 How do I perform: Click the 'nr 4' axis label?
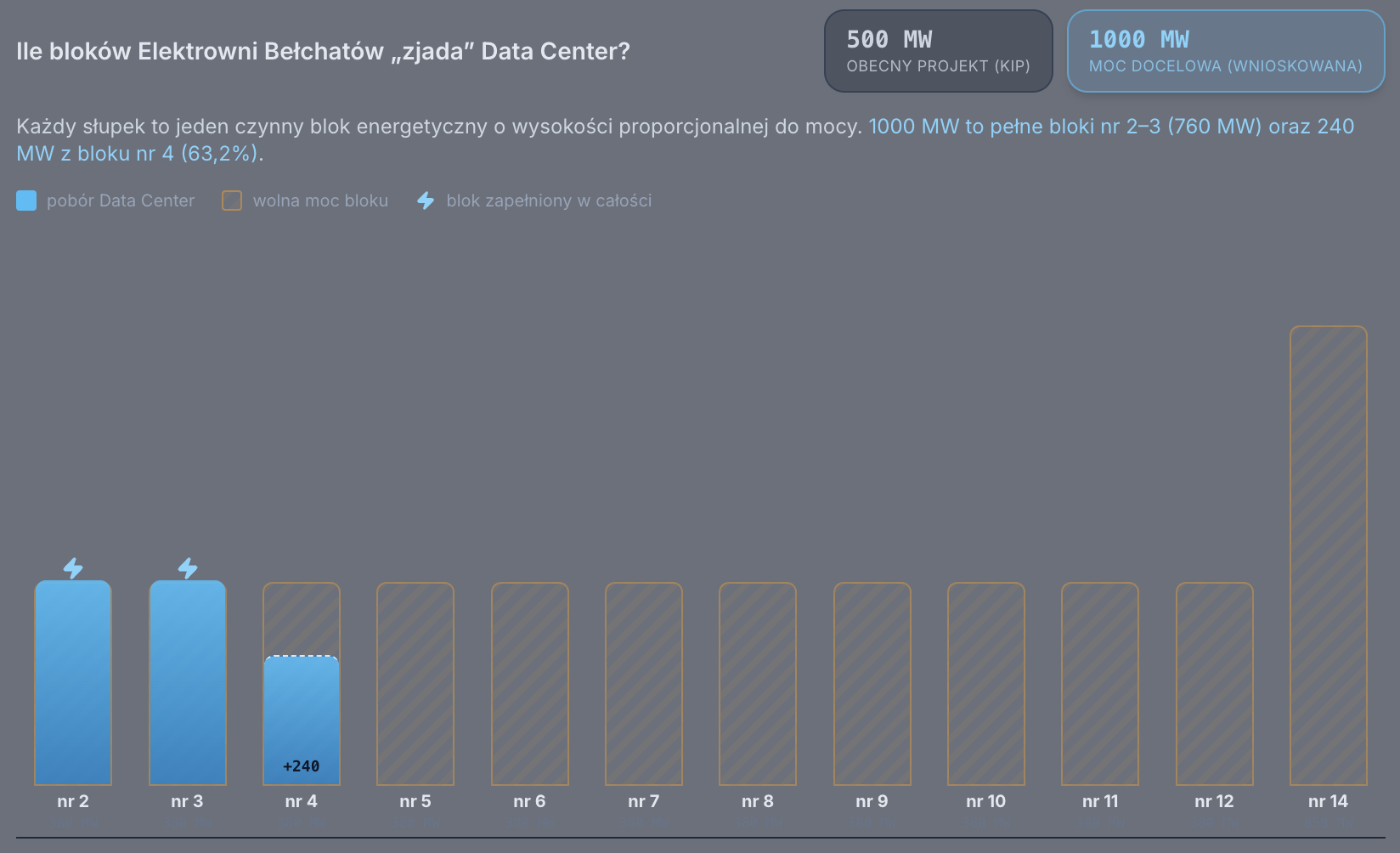pyautogui.click(x=302, y=801)
